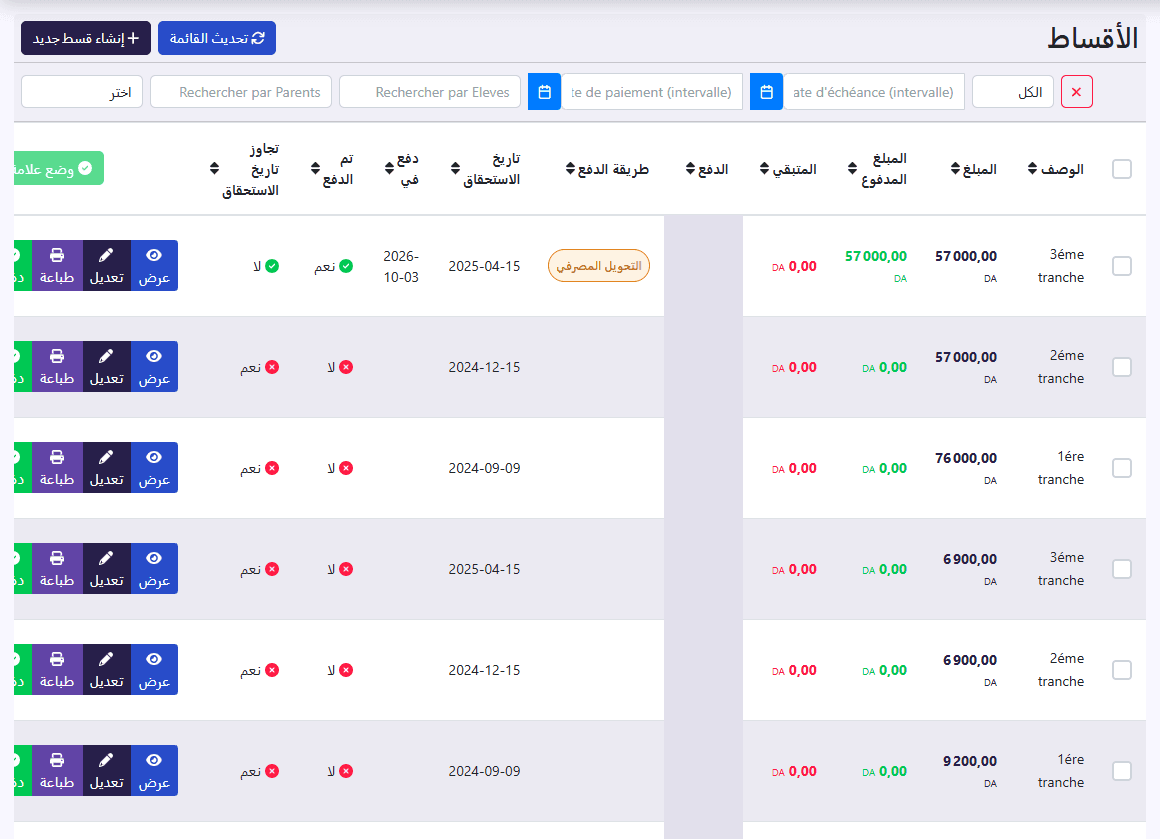Check the 3éme tranche 6 900,00 row
Image resolution: width=1160 pixels, height=839 pixels.
1122,568
